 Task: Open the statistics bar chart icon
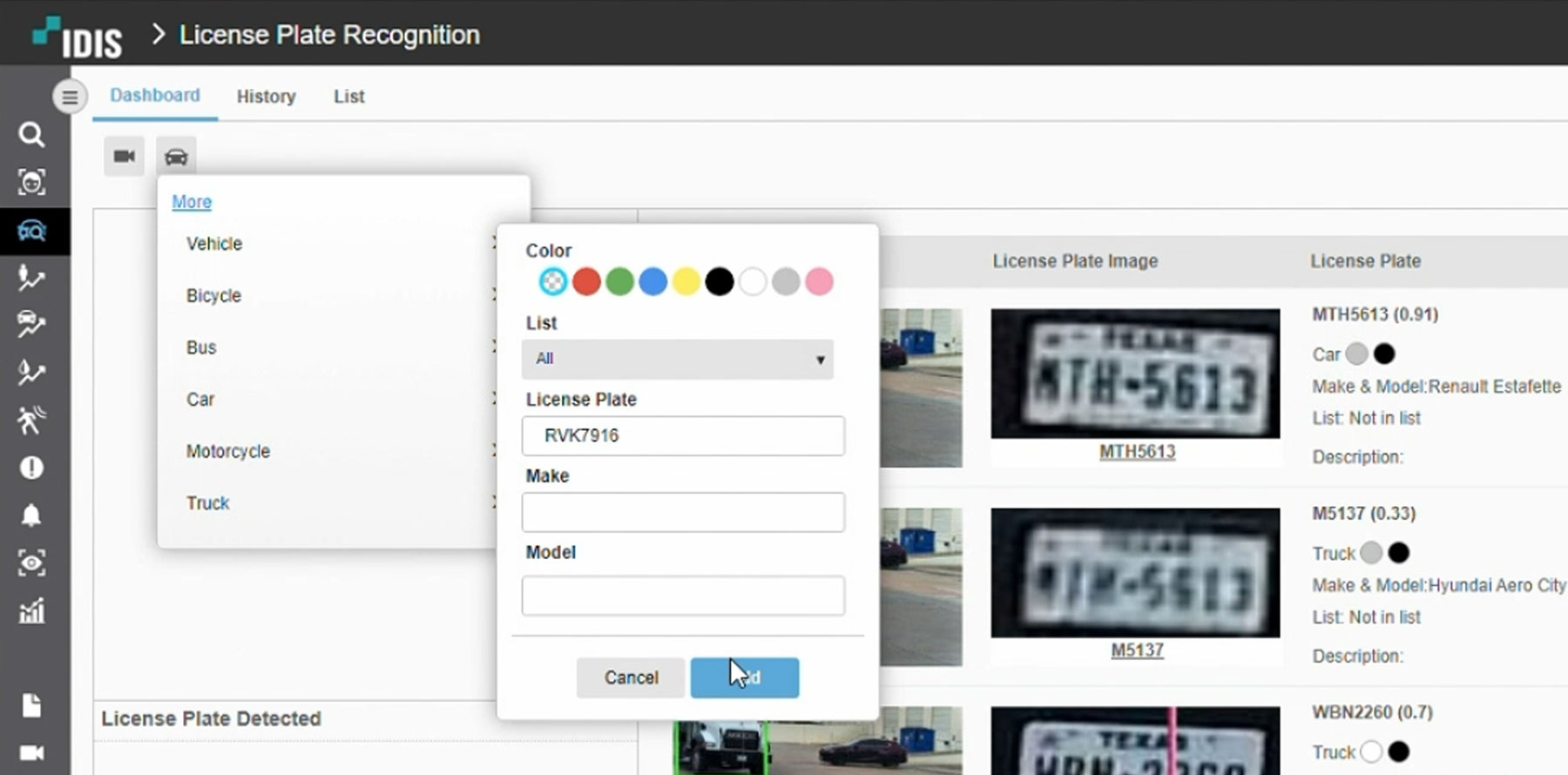(x=31, y=611)
